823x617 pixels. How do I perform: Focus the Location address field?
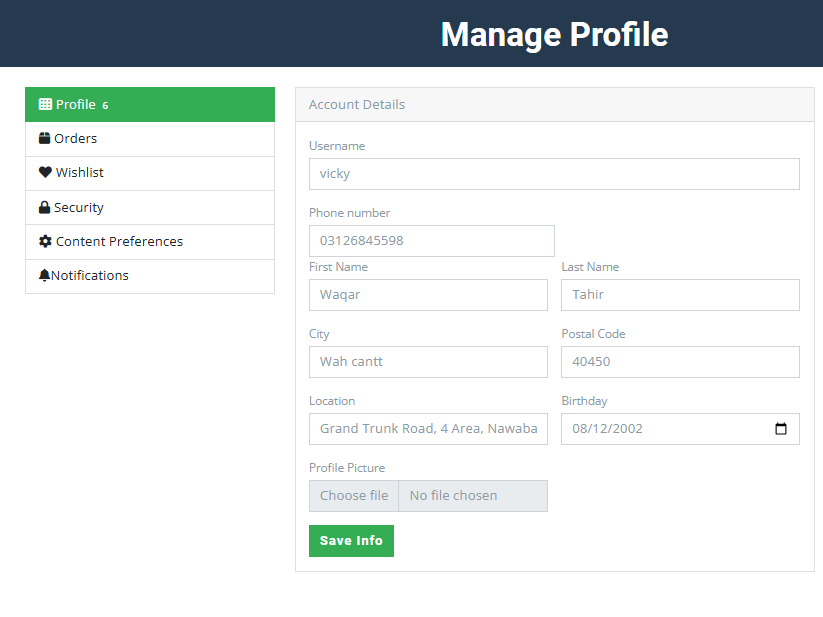point(428,429)
